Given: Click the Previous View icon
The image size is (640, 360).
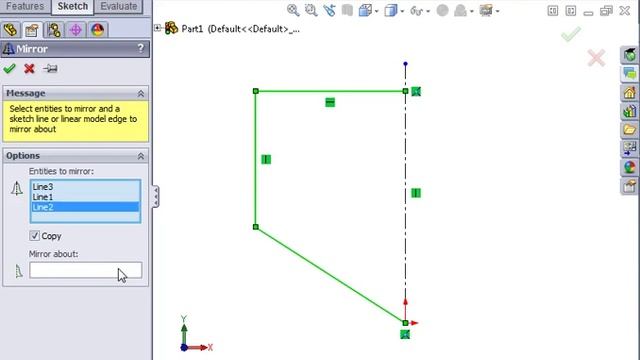Looking at the screenshot, I should click(329, 10).
